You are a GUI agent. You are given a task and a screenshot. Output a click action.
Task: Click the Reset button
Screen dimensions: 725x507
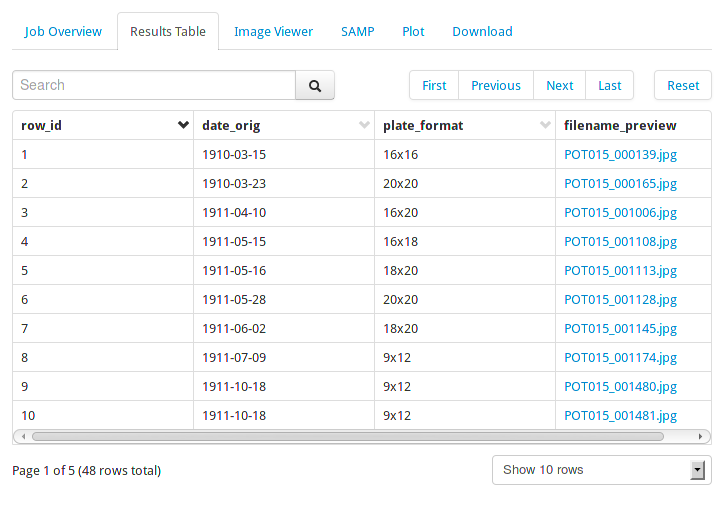point(683,86)
